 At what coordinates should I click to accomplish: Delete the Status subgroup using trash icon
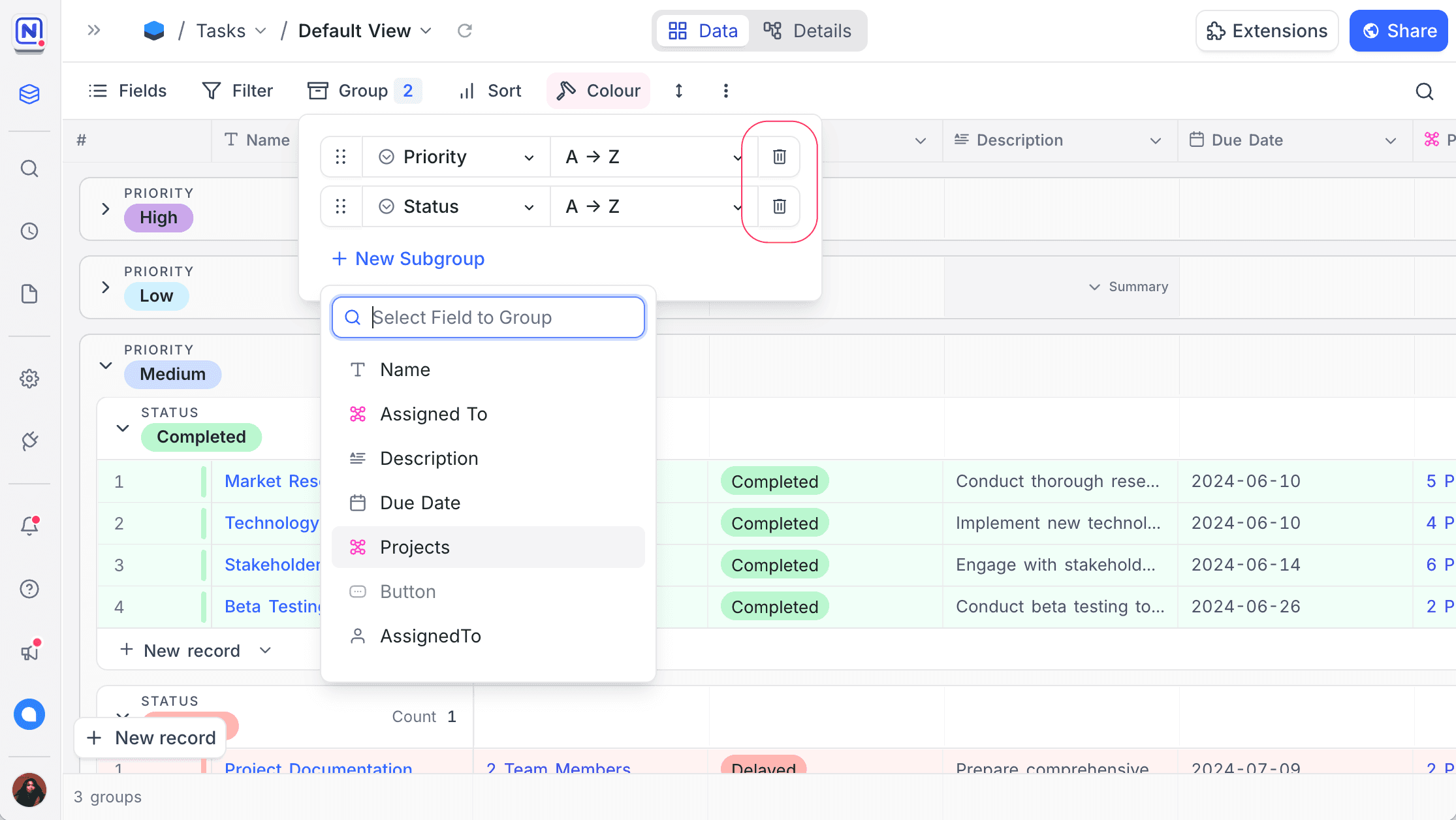point(779,206)
